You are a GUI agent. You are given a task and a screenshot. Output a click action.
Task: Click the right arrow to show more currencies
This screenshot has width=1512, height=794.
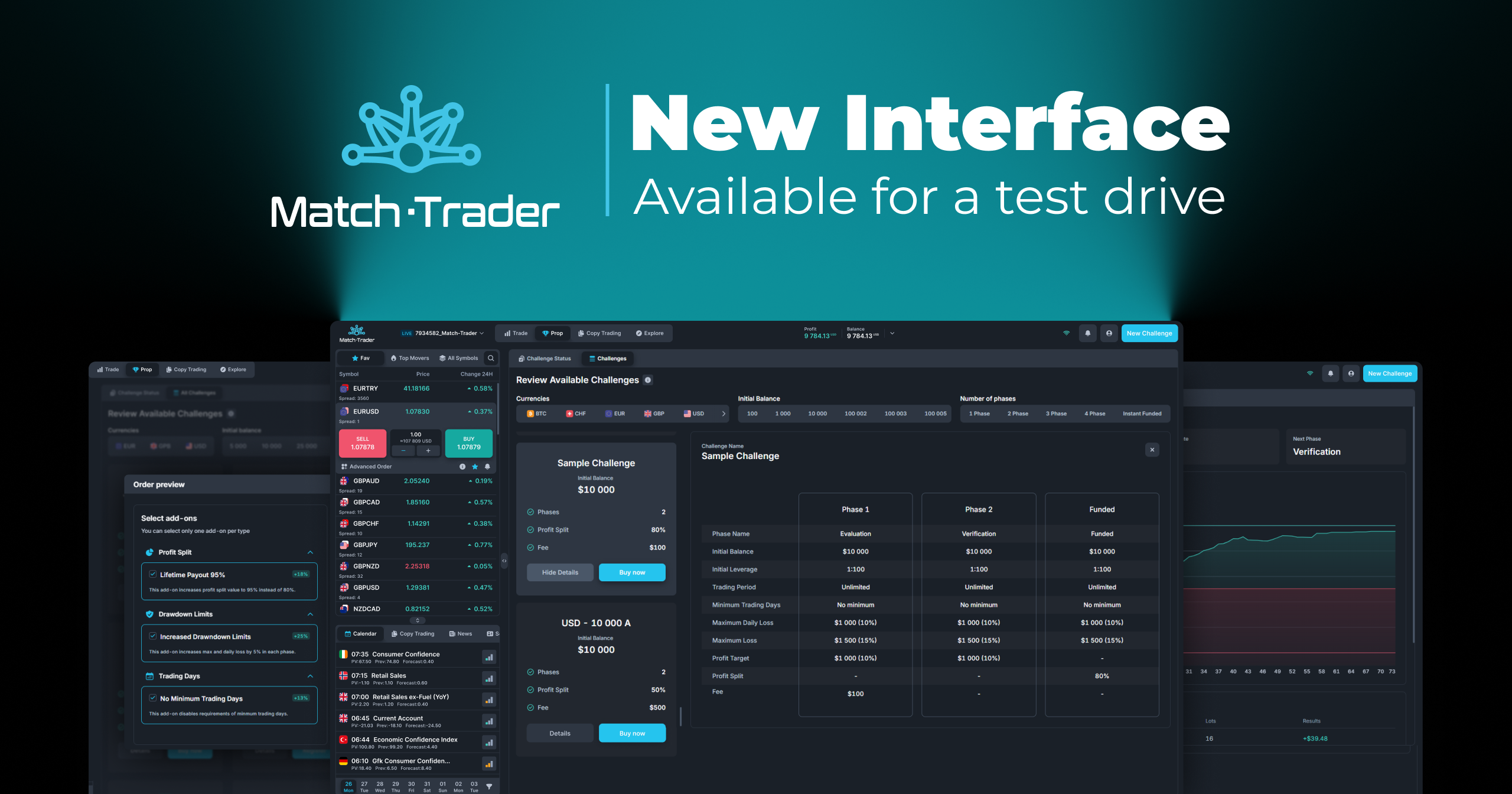724,414
